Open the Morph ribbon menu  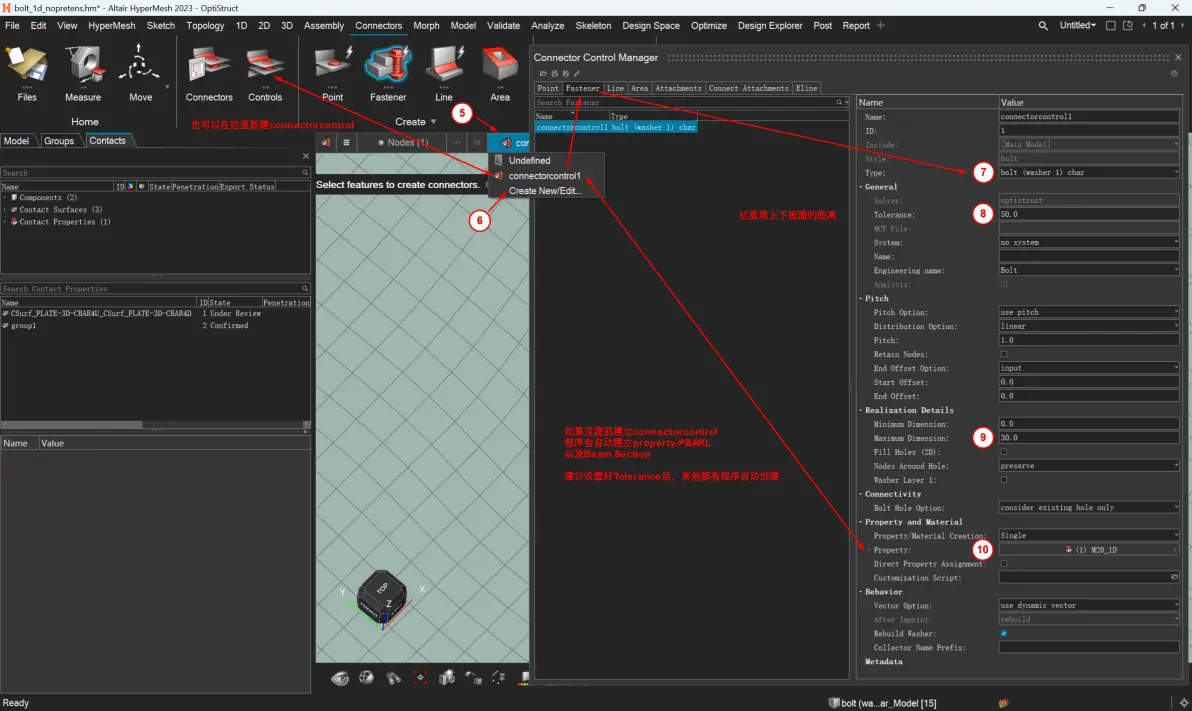coord(426,25)
